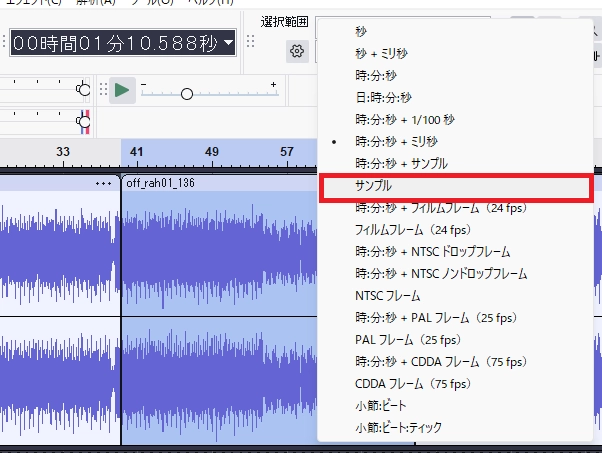Click the playback speed slider knob

[186, 93]
